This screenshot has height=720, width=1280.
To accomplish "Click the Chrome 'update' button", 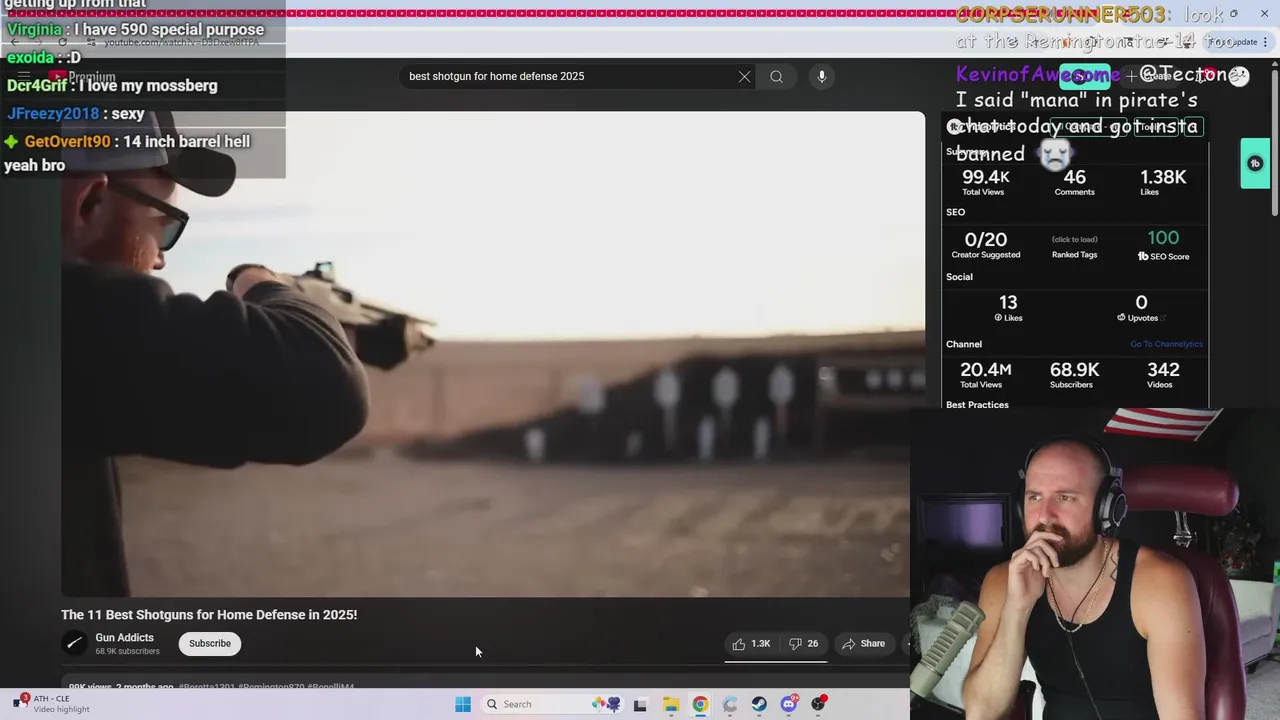I will pos(1234,42).
